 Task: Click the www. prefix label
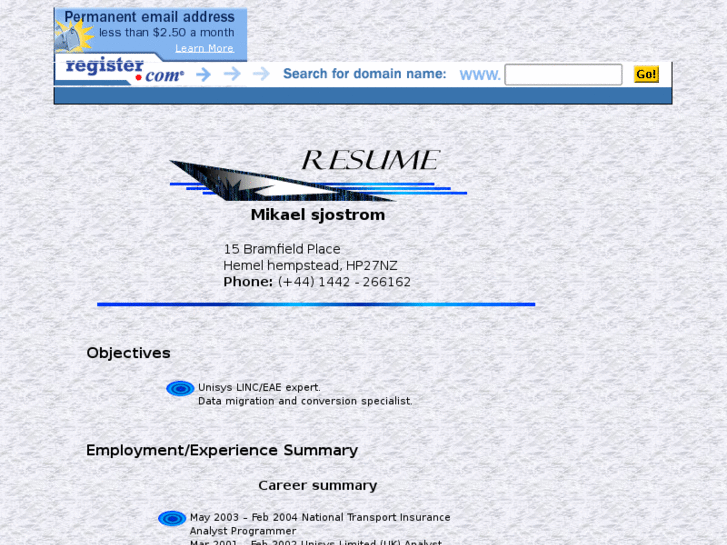tap(480, 76)
